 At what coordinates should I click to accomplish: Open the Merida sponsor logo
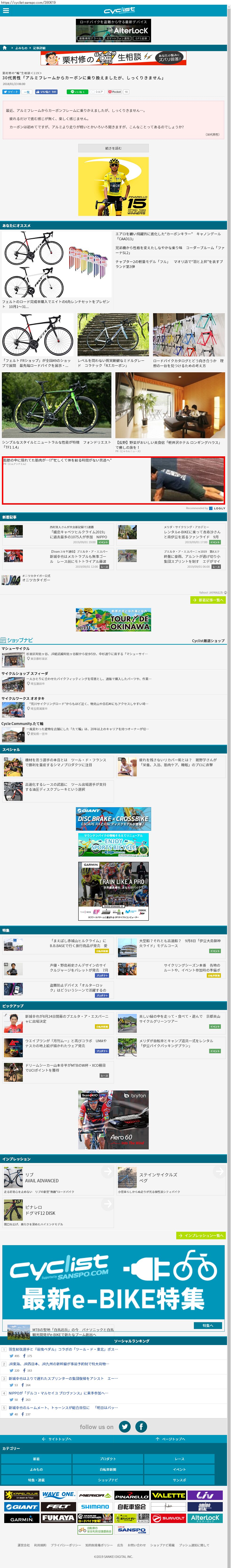pyautogui.click(x=95, y=1495)
